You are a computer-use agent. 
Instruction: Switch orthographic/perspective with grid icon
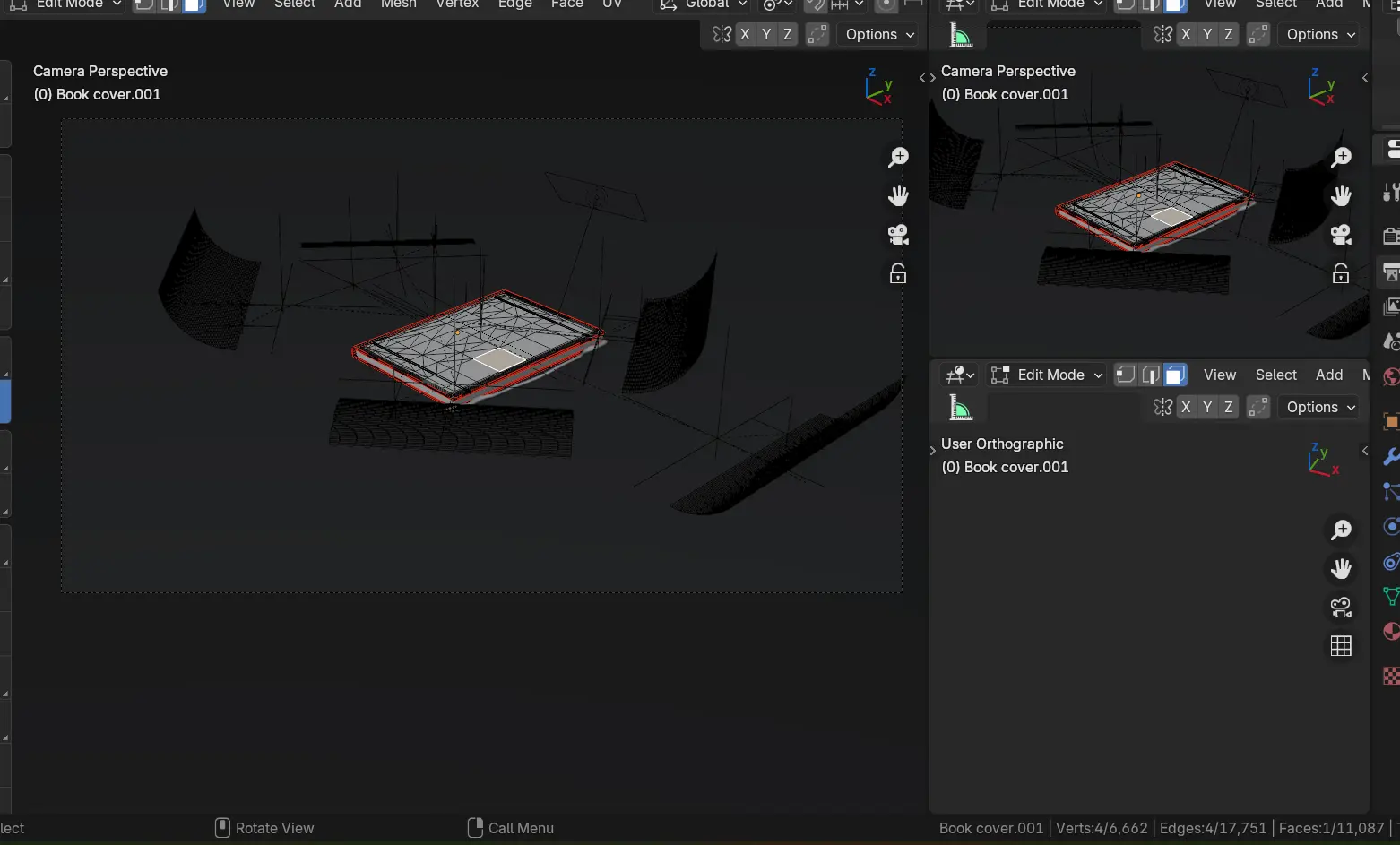tap(1341, 646)
